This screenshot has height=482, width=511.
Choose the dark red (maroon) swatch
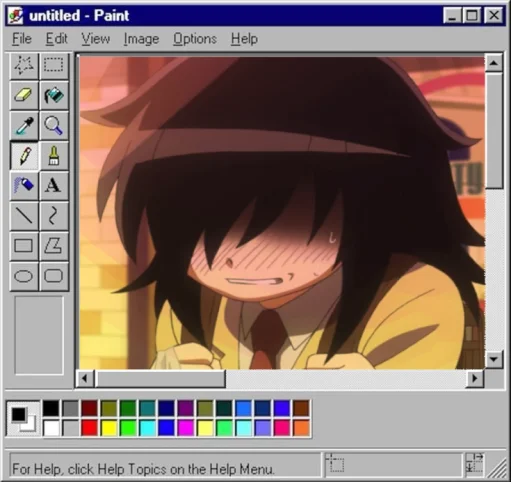[89, 409]
